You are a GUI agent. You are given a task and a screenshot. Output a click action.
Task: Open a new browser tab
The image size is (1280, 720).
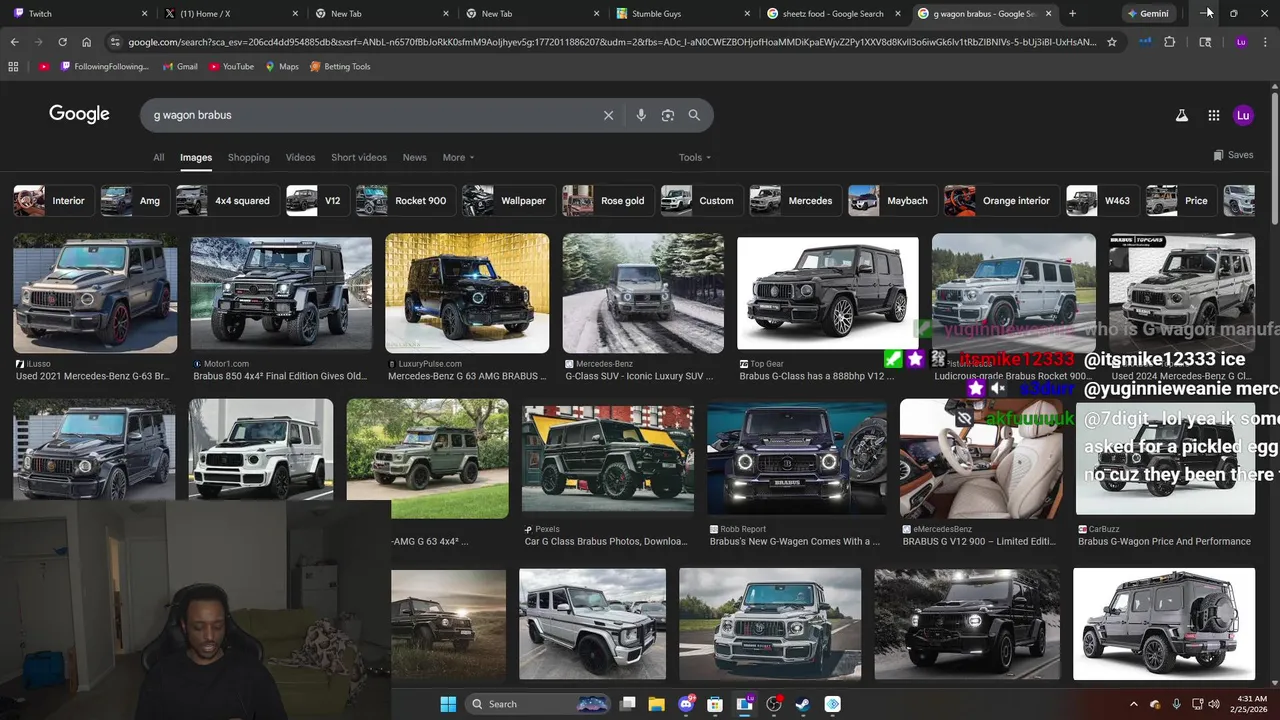coord(1072,13)
